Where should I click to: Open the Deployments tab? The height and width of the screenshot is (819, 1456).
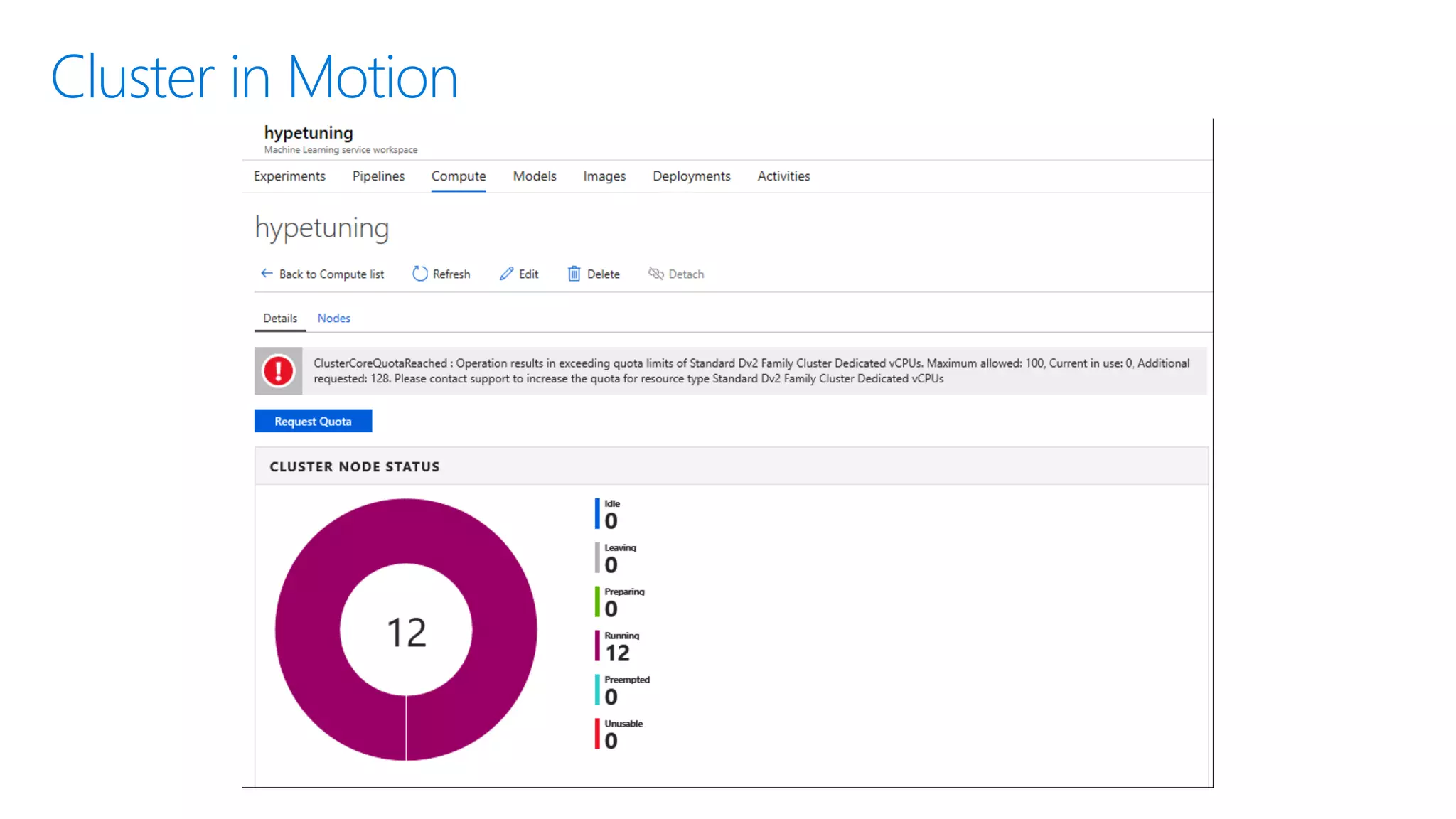[691, 176]
